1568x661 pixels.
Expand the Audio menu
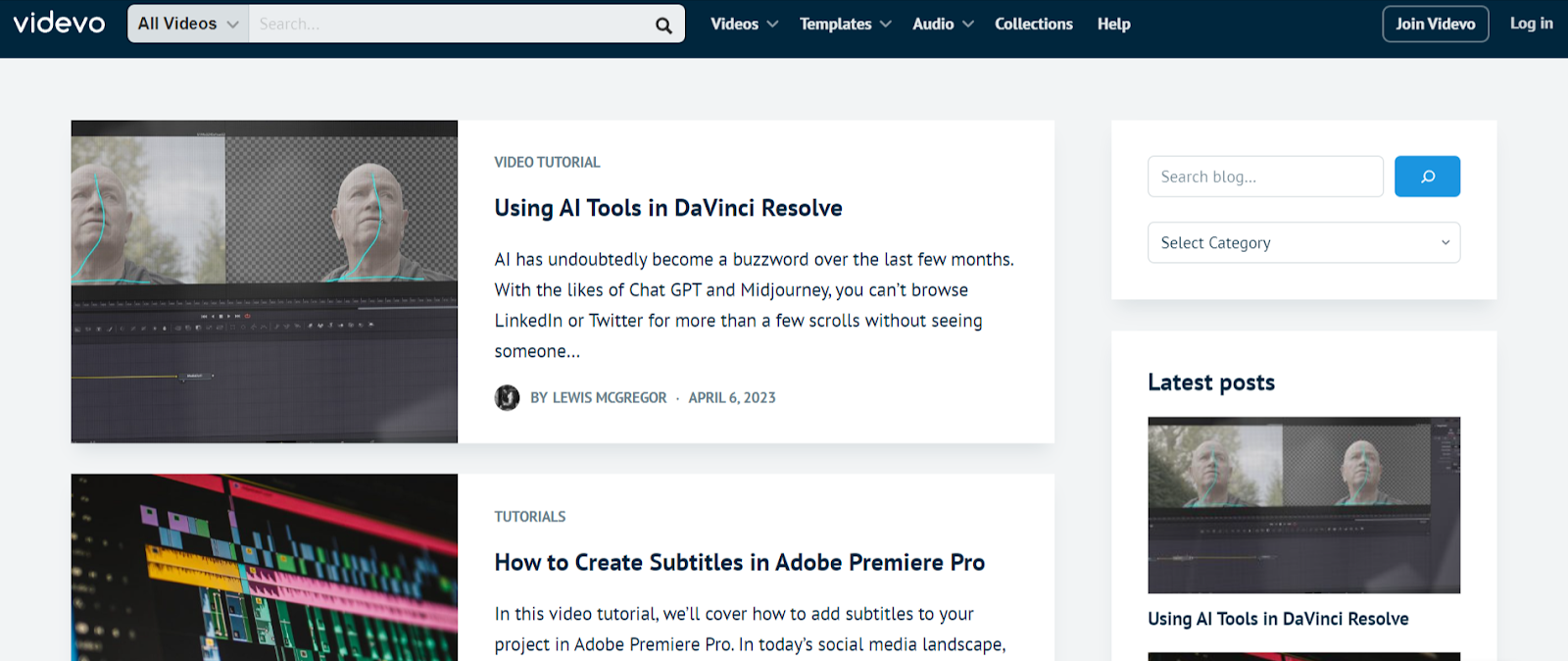(x=943, y=24)
